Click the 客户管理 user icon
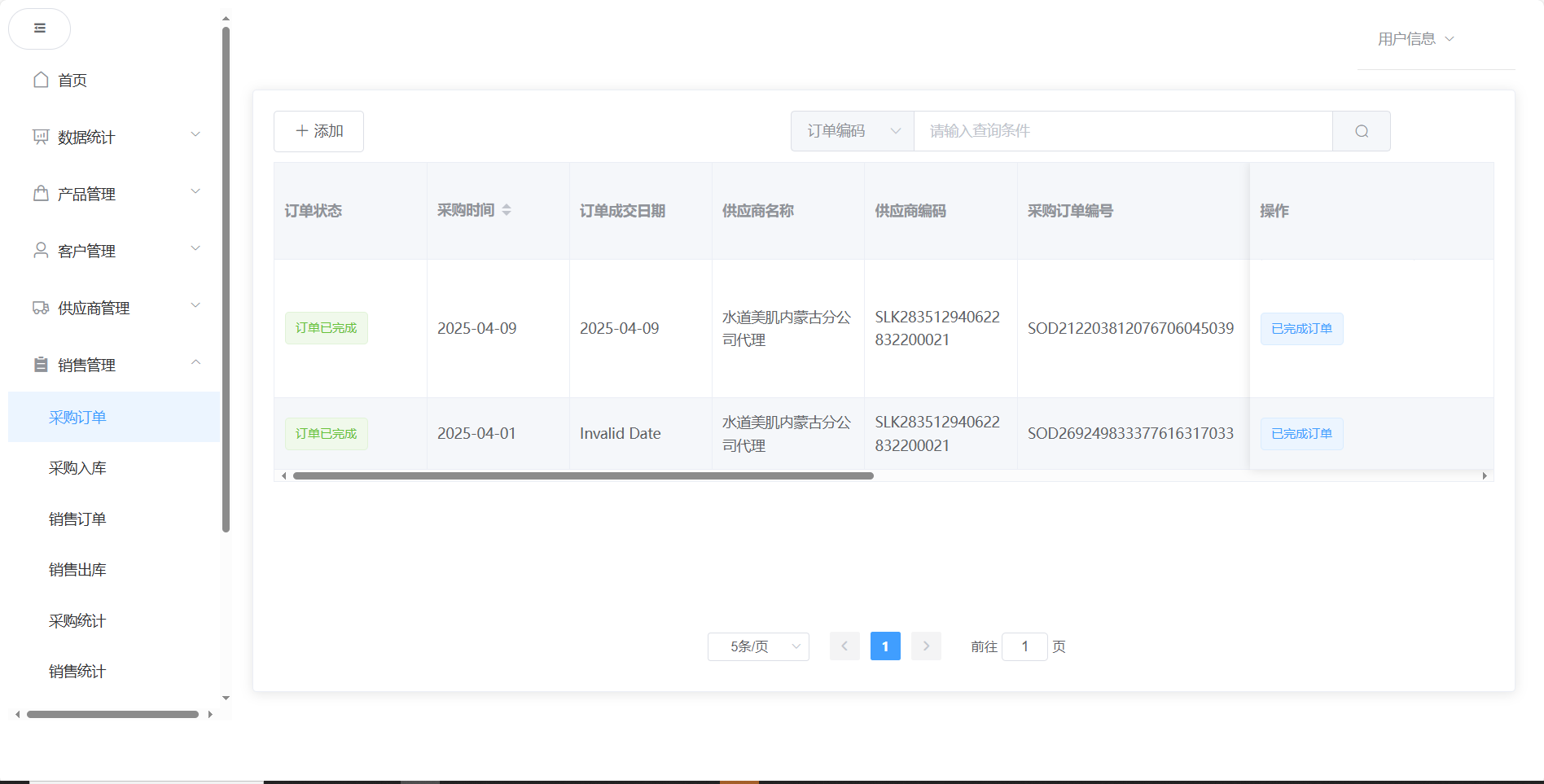1544x784 pixels. [41, 251]
